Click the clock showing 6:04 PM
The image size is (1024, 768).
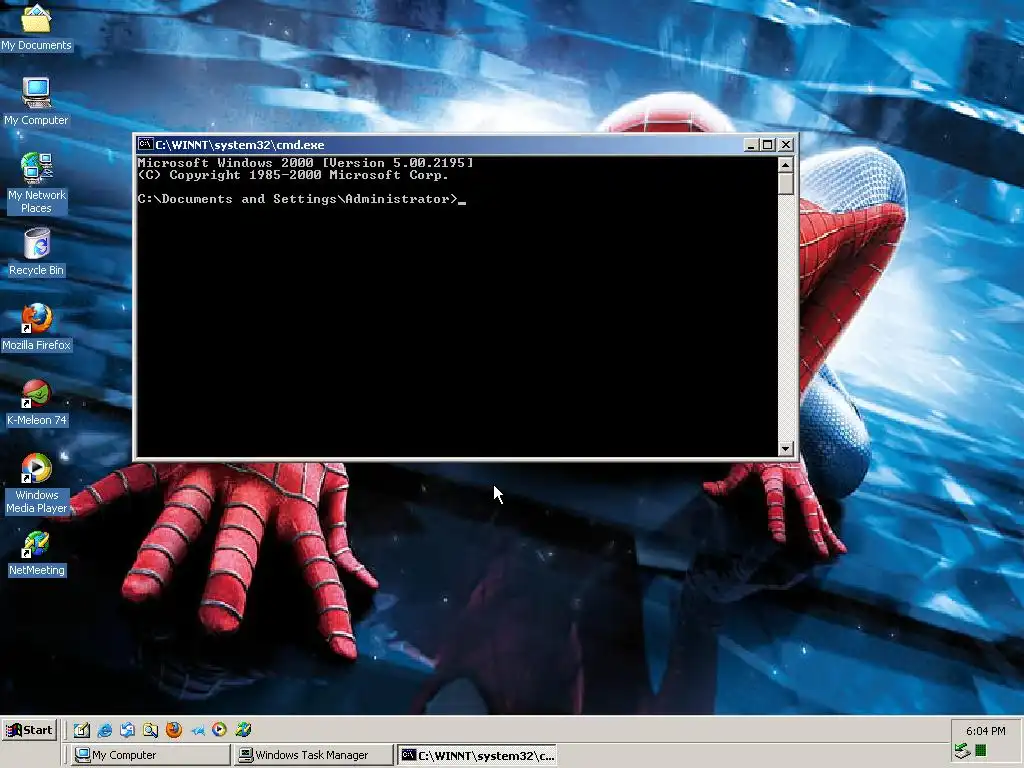pos(985,731)
